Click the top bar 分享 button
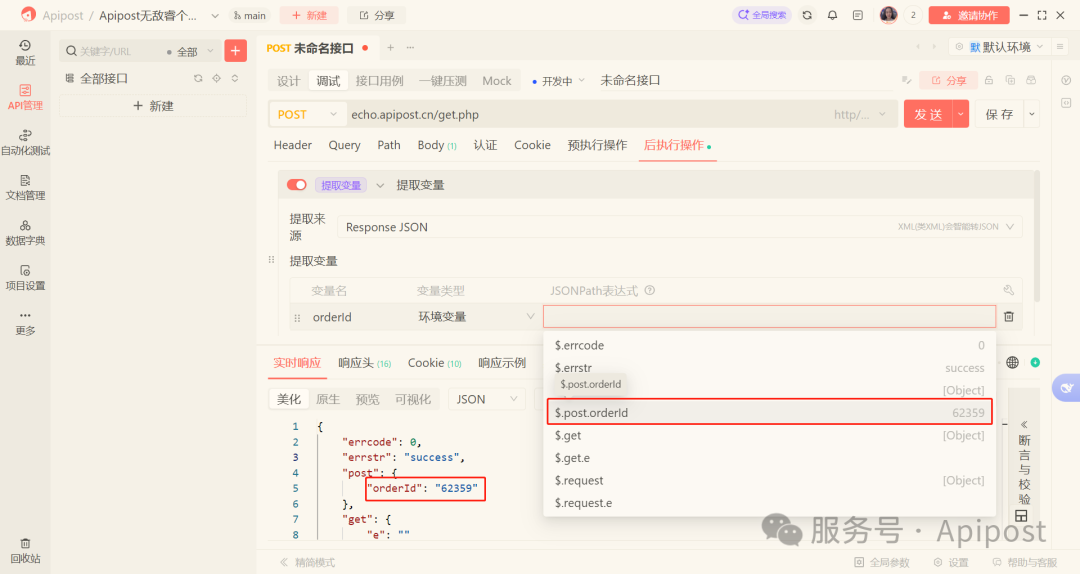The image size is (1080, 574). [377, 15]
